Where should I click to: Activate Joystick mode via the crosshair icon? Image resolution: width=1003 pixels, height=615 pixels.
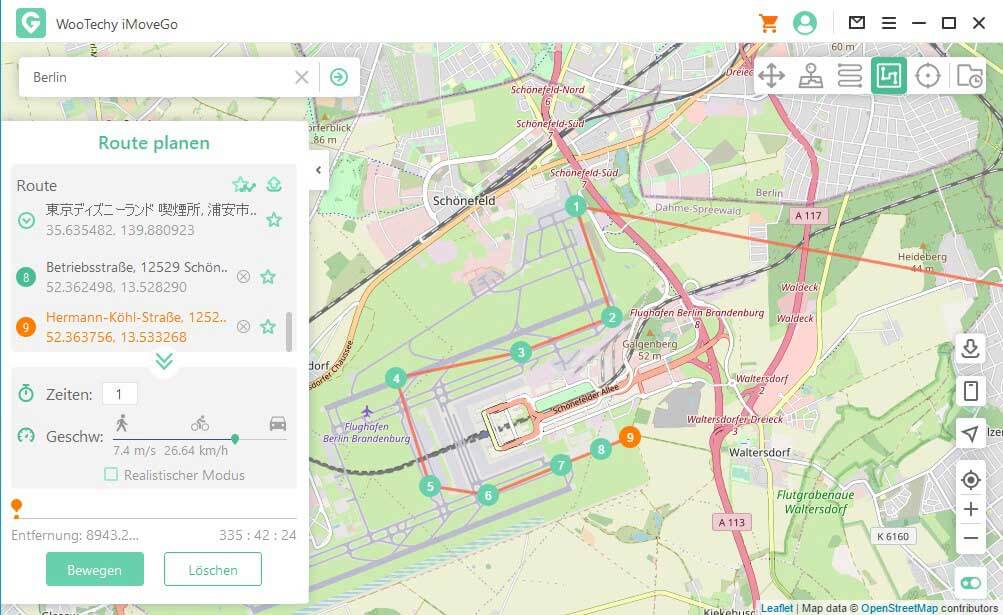click(928, 74)
